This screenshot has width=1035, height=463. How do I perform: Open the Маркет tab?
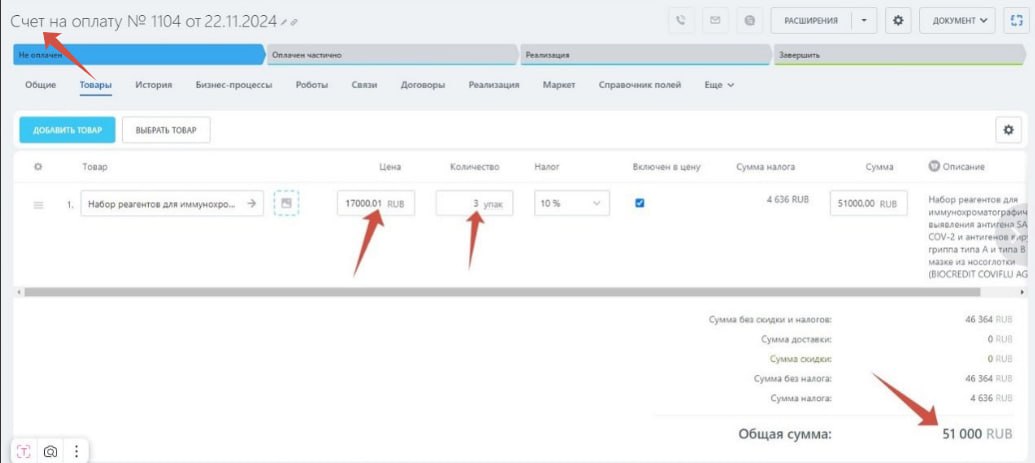(x=559, y=85)
